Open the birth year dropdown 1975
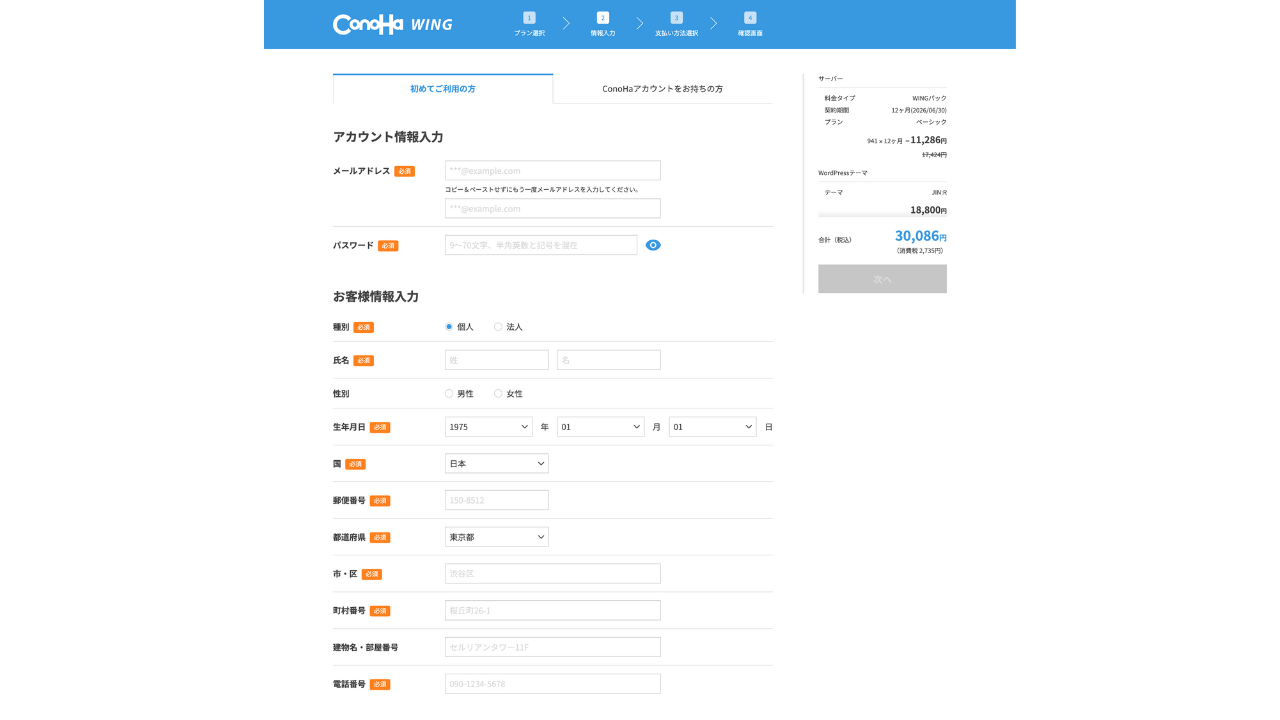This screenshot has width=1280, height=720. (489, 427)
